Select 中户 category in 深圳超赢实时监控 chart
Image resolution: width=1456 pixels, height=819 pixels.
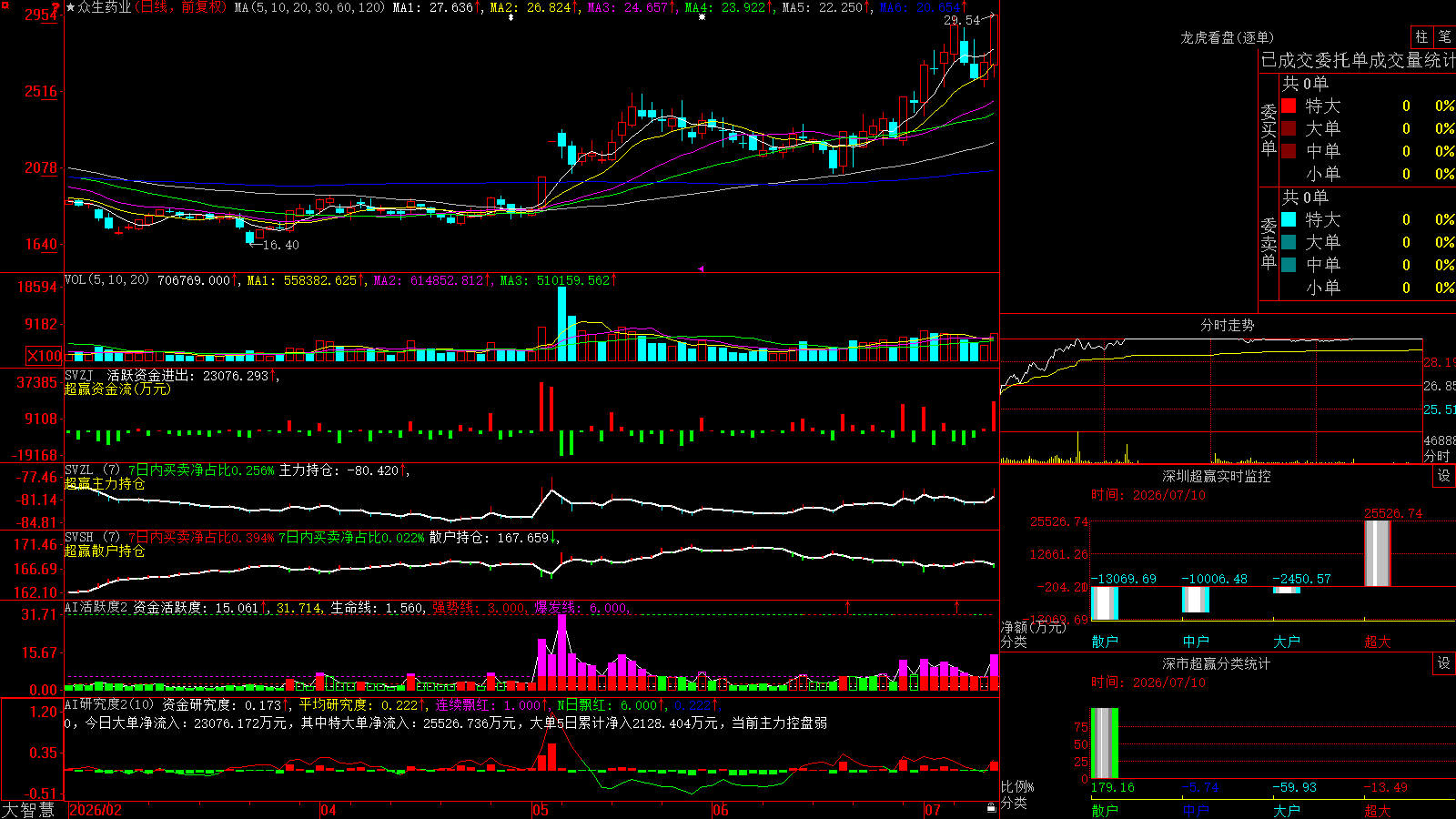[1196, 642]
